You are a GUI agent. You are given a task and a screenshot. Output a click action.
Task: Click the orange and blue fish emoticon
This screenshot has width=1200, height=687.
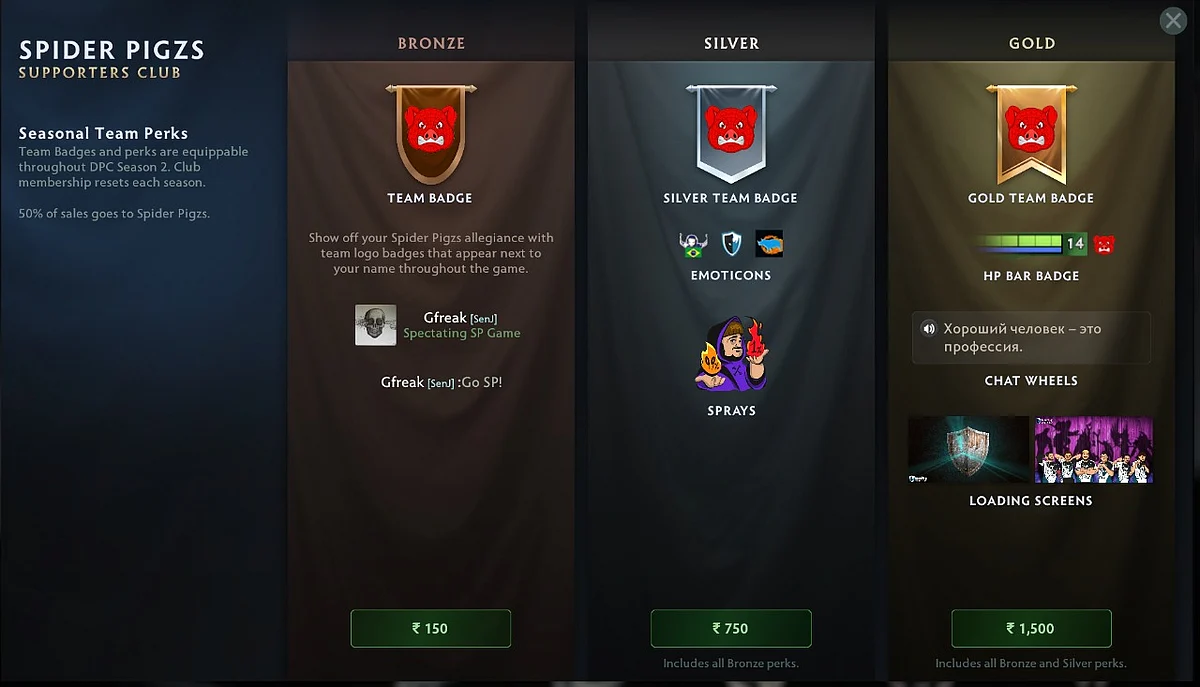tap(769, 244)
